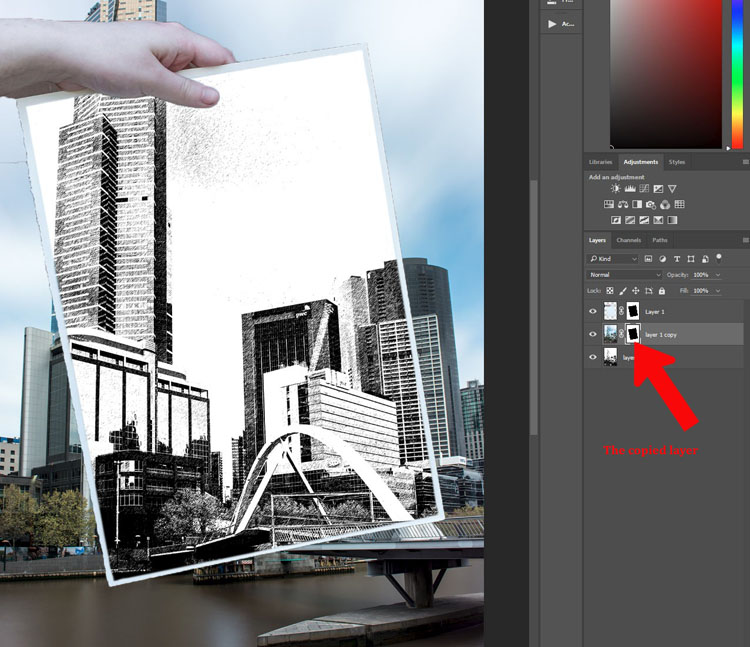Add a Black & White adjustment
Screen dimensions: 750x647
tap(637, 204)
